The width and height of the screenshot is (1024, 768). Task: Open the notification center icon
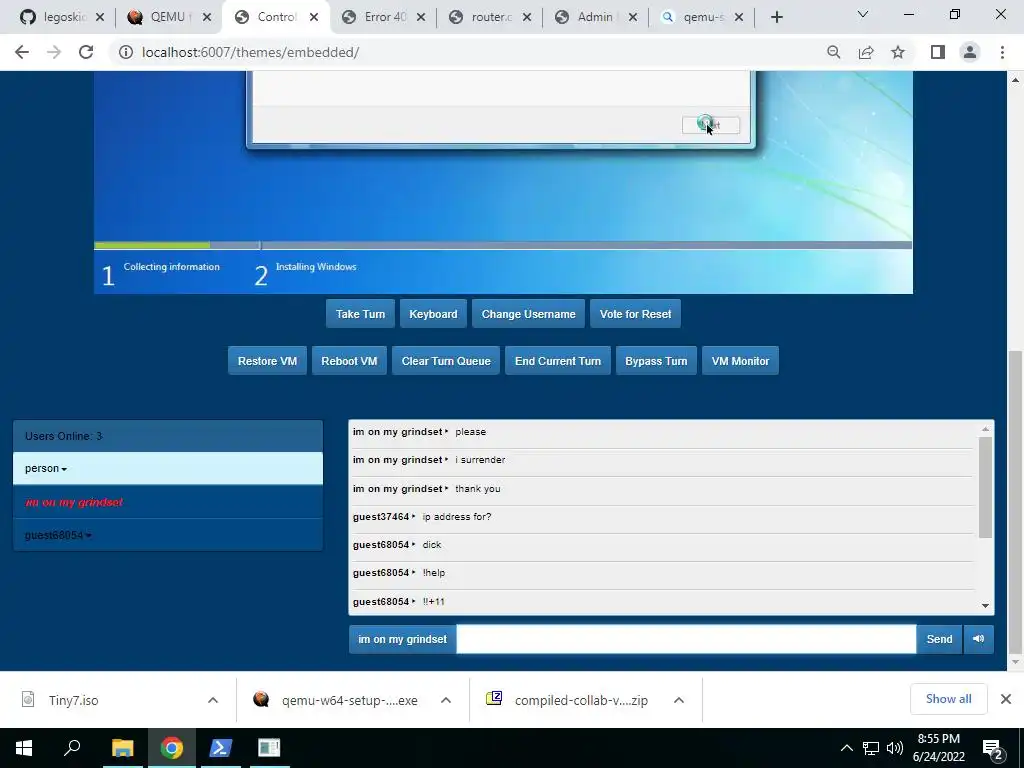(x=993, y=750)
